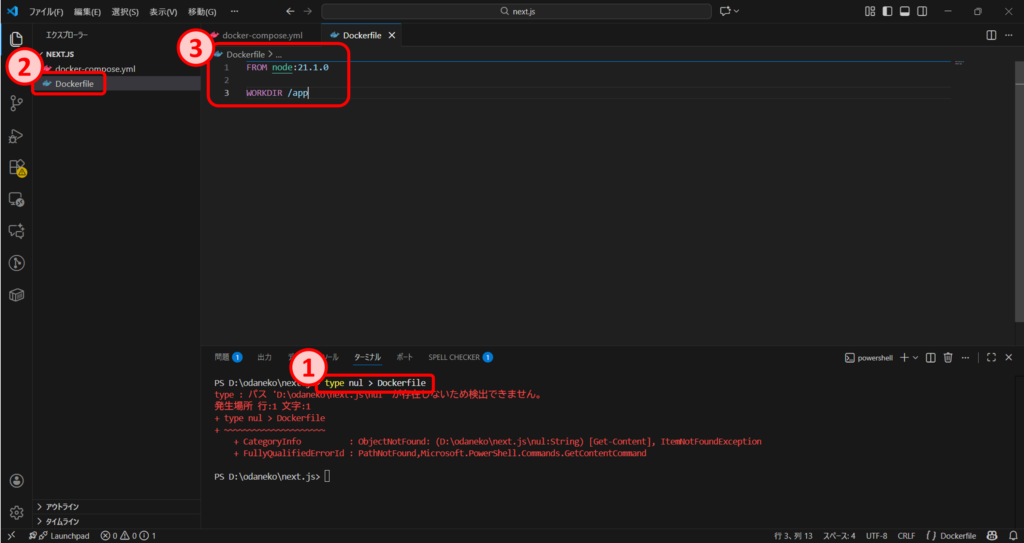The height and width of the screenshot is (543, 1024).
Task: Toggle the bottom panel layout button
Action: coord(904,11)
